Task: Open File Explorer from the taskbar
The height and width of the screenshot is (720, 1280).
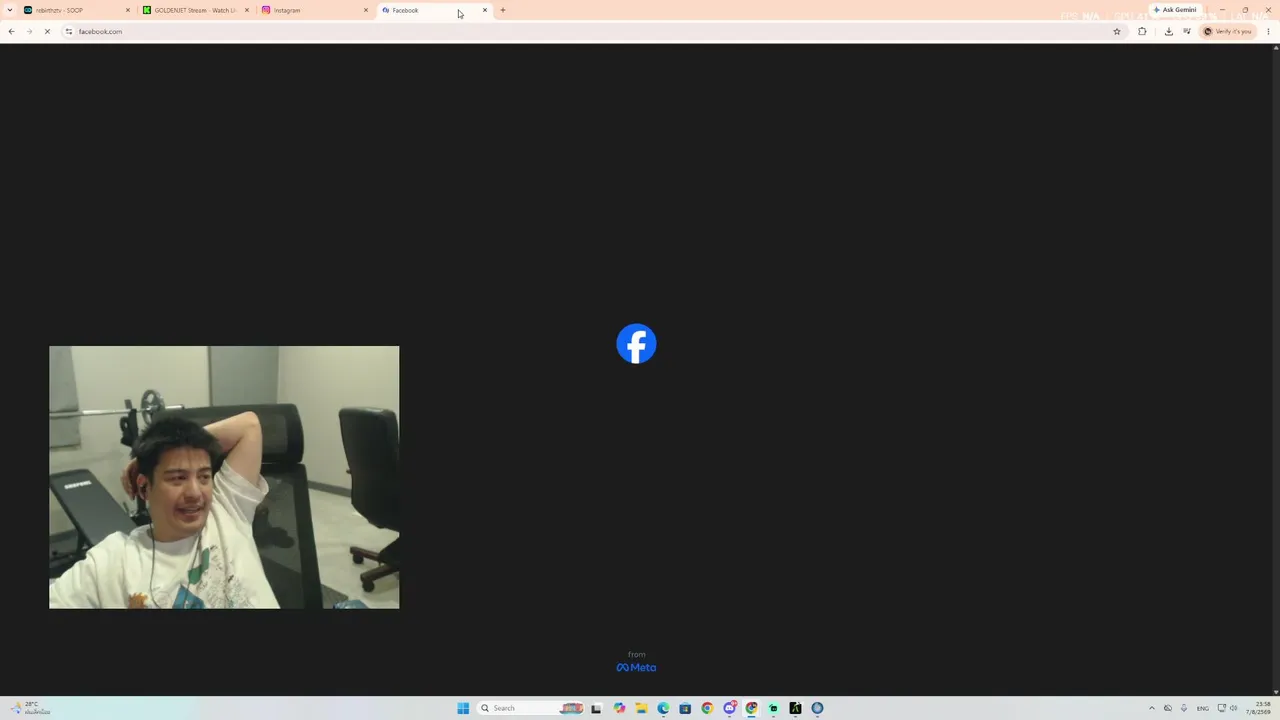Action: click(641, 708)
